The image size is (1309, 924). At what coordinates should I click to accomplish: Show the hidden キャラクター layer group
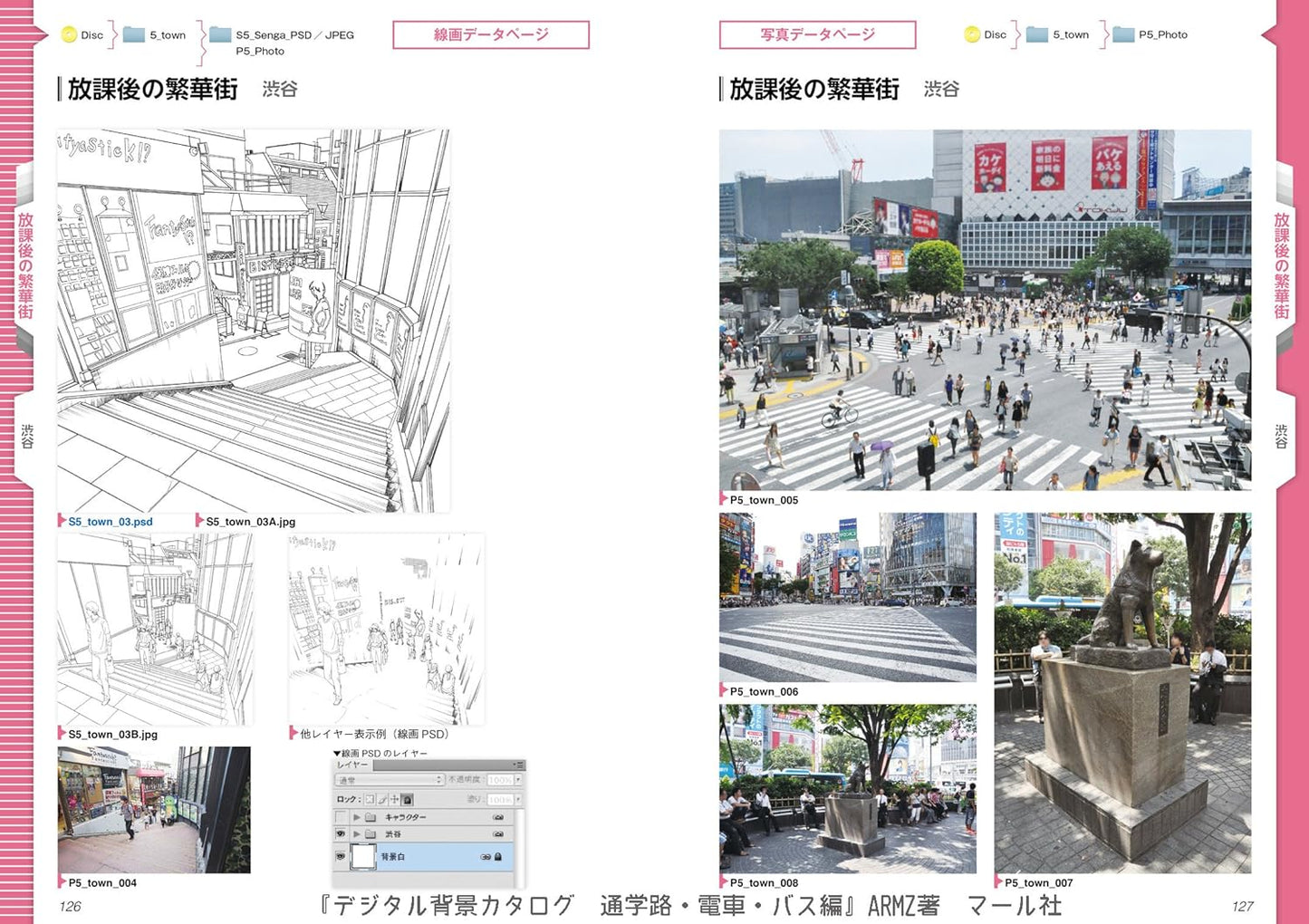coord(341,817)
